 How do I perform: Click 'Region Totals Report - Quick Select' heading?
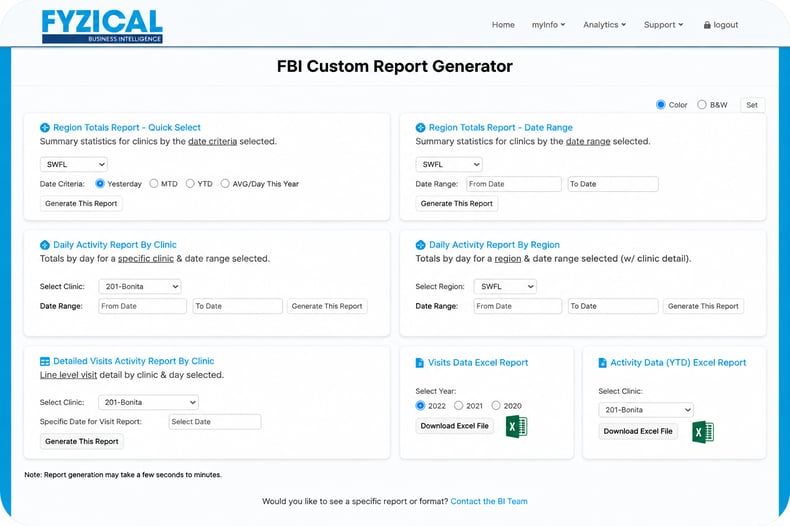tap(127, 128)
